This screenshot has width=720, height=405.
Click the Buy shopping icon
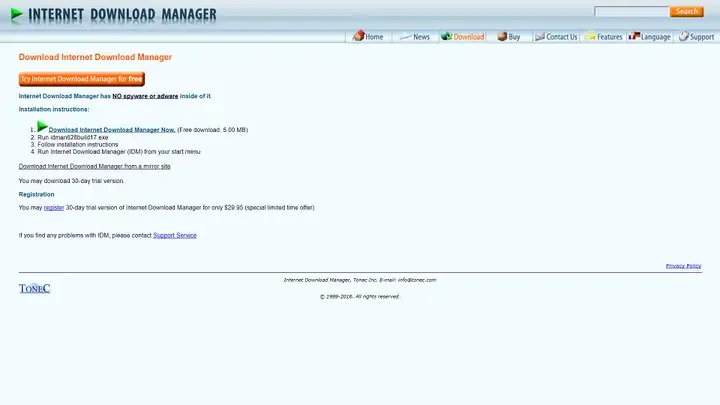[500, 36]
